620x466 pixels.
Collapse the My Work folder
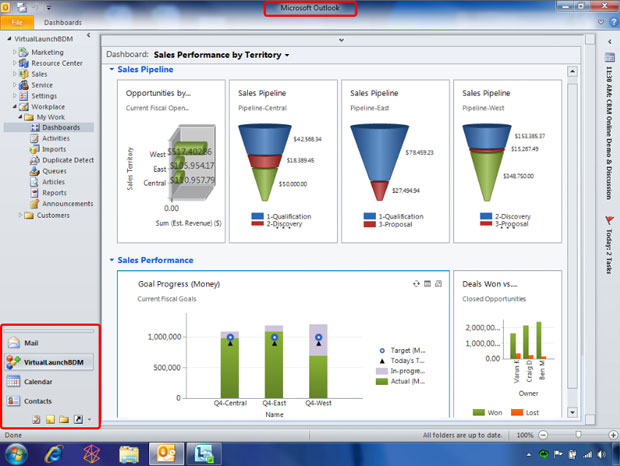20,117
